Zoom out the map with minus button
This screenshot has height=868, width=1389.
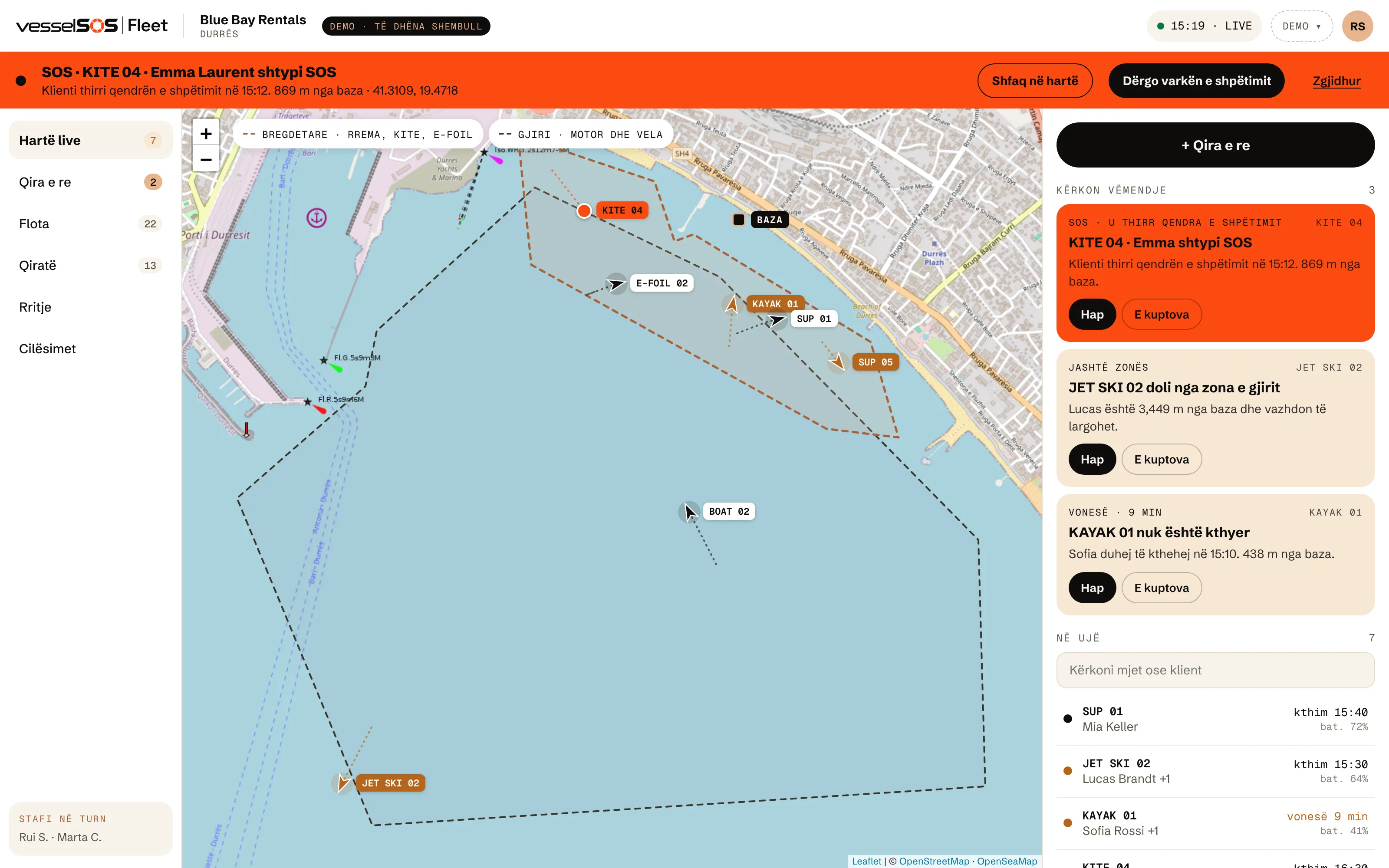[x=205, y=160]
